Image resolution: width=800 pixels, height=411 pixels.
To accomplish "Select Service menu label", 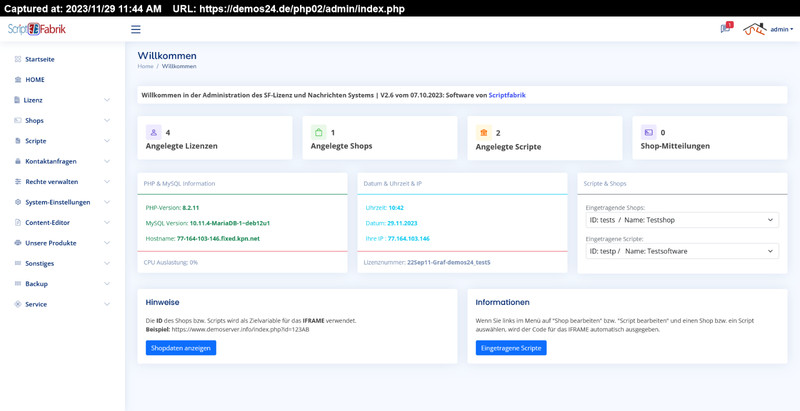I will pos(36,304).
